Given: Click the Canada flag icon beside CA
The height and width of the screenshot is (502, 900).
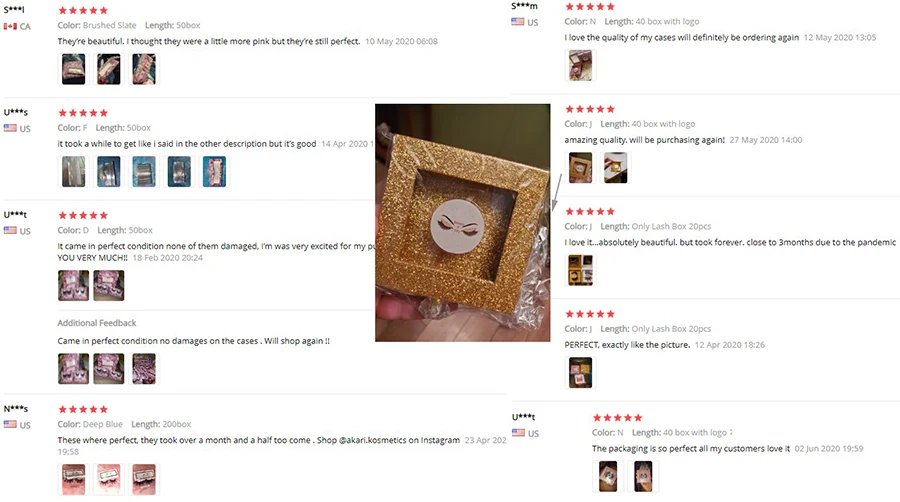Looking at the screenshot, I should pos(10,26).
